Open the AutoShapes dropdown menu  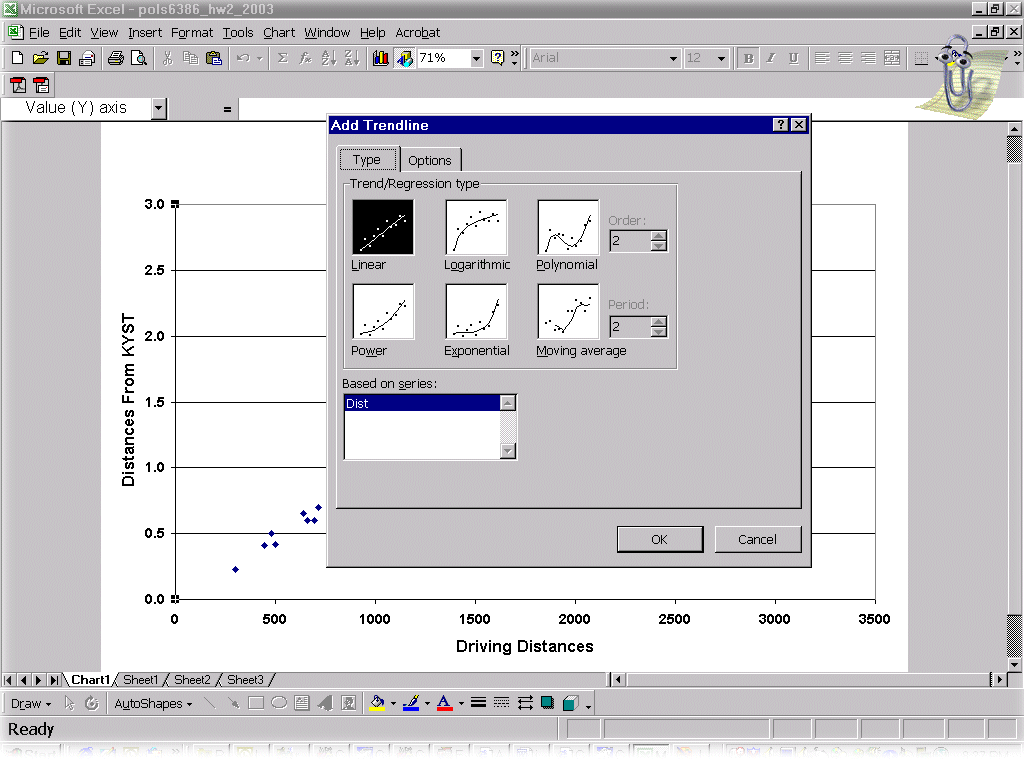click(153, 703)
